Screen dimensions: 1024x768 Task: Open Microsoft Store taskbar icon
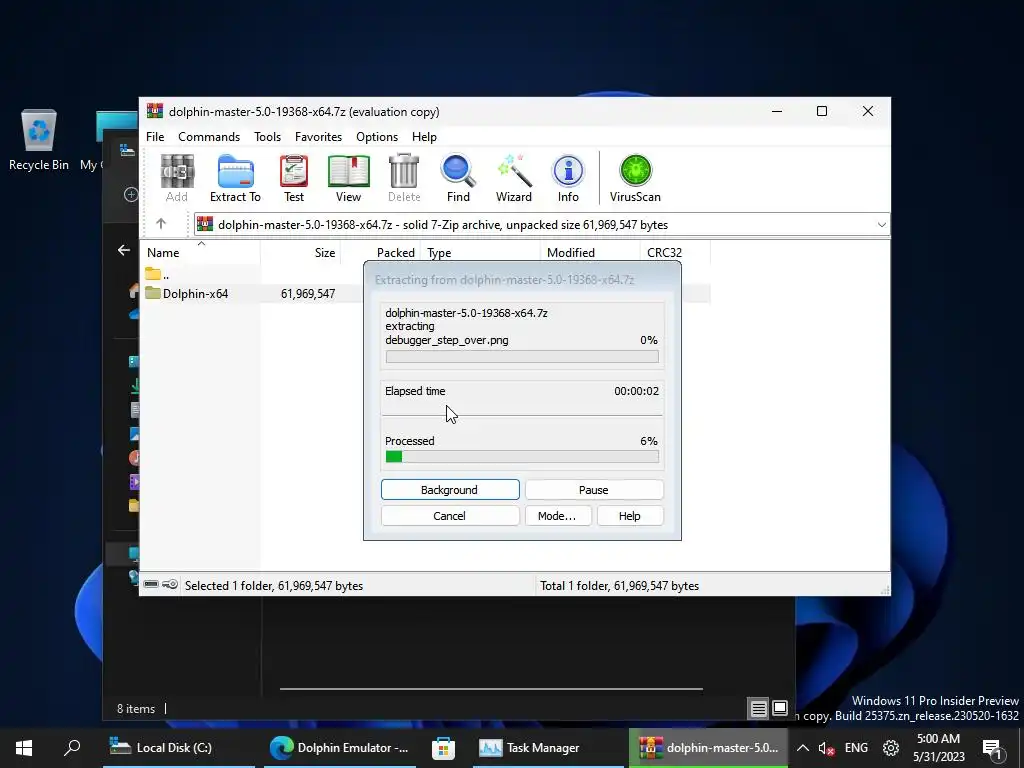click(x=443, y=748)
